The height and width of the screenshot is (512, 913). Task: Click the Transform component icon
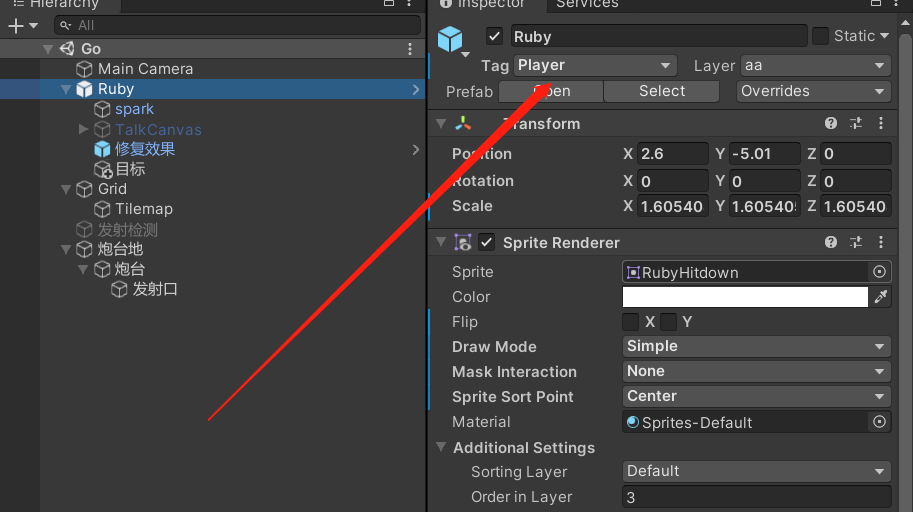tap(463, 123)
